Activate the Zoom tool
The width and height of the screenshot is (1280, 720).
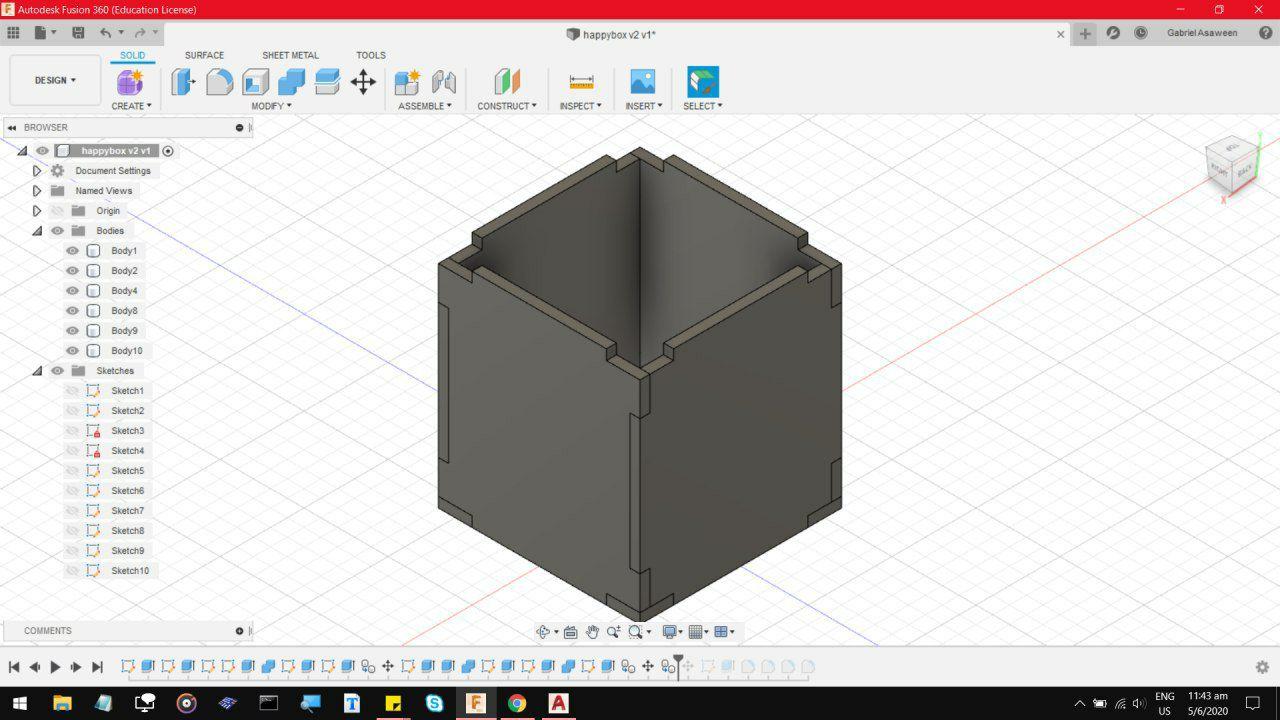click(x=613, y=632)
